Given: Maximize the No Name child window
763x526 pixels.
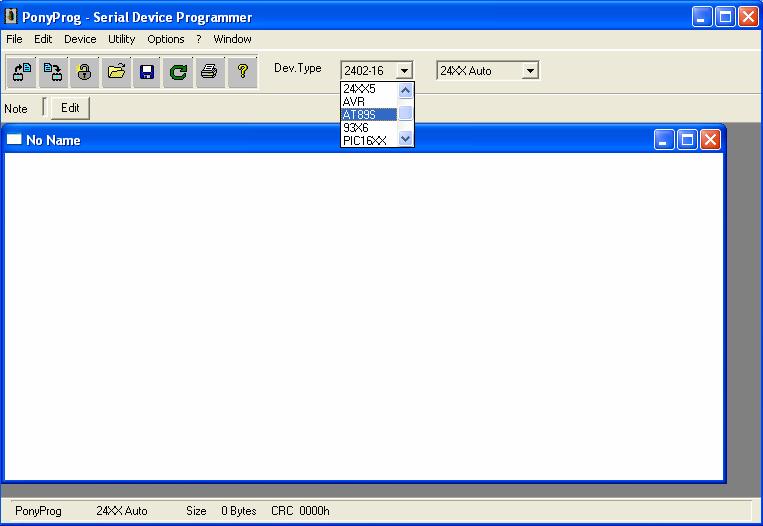Looking at the screenshot, I should pos(687,140).
